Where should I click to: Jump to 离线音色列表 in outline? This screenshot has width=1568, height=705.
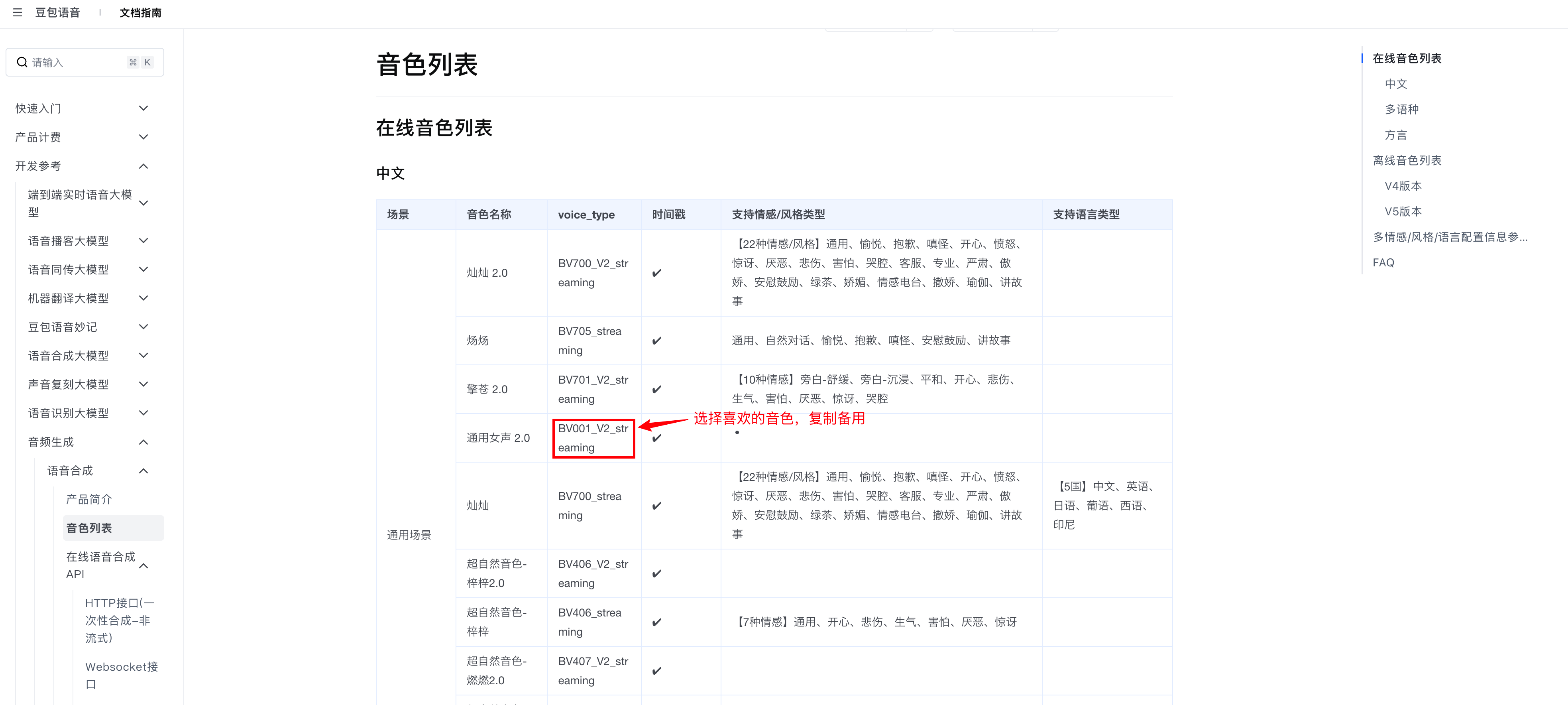pos(1407,161)
